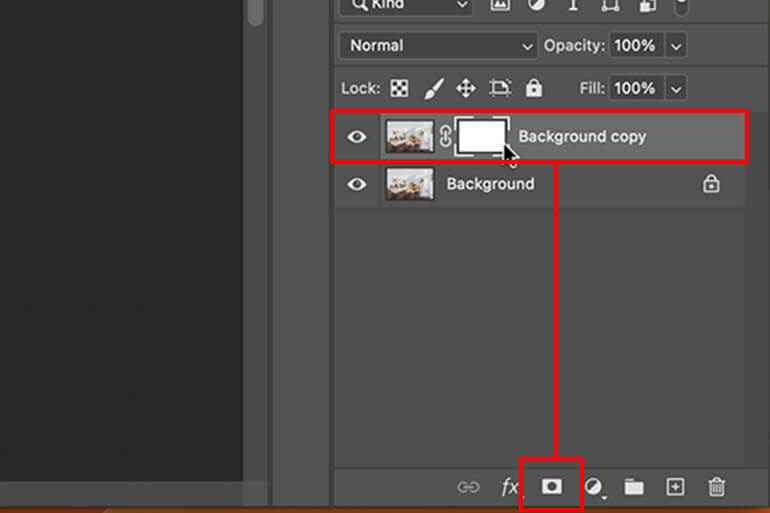Hide the Background layer eye
Viewport: 770px width, 513px height.
[x=357, y=184]
